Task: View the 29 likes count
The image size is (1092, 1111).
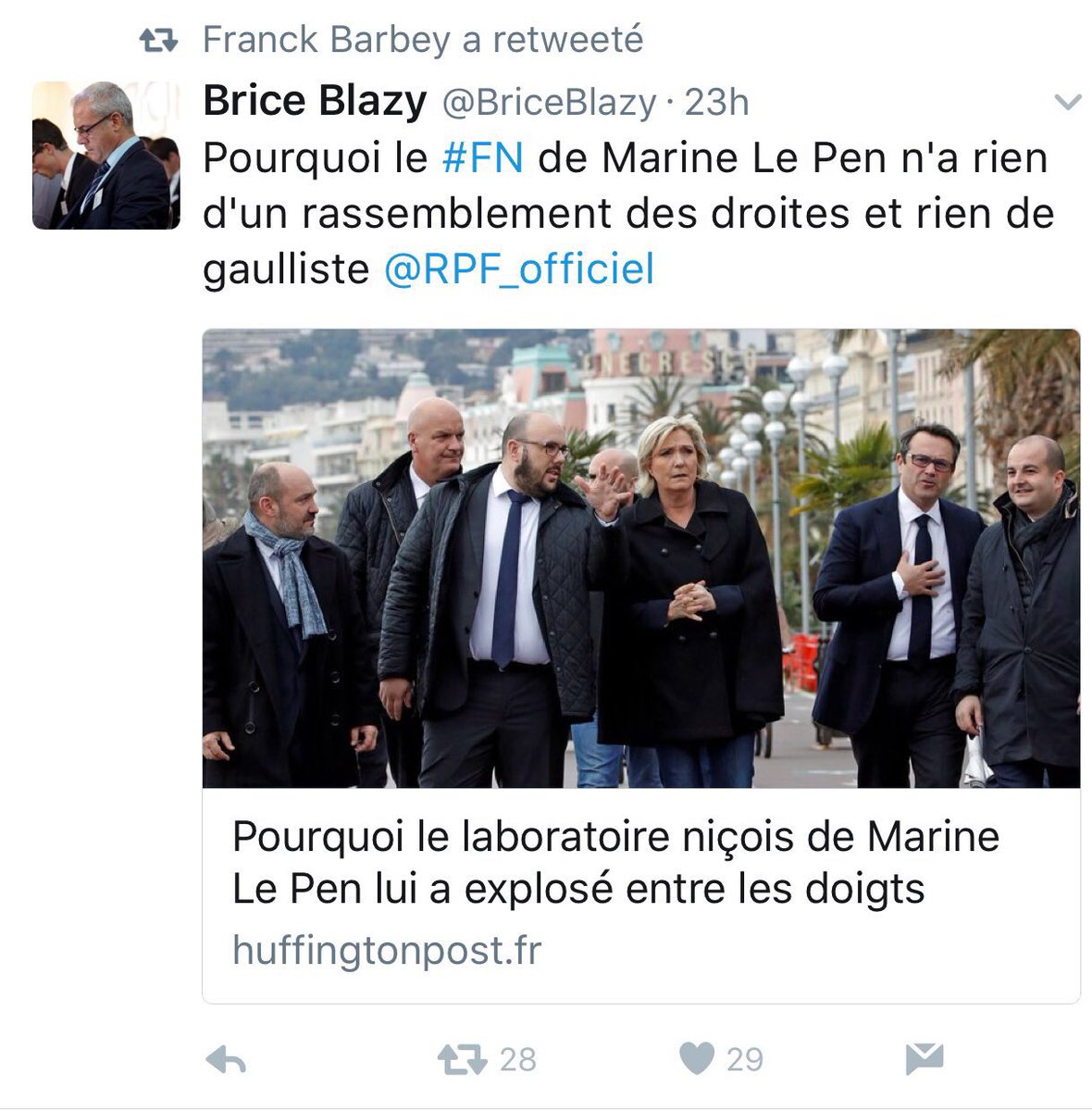Action: [745, 1060]
